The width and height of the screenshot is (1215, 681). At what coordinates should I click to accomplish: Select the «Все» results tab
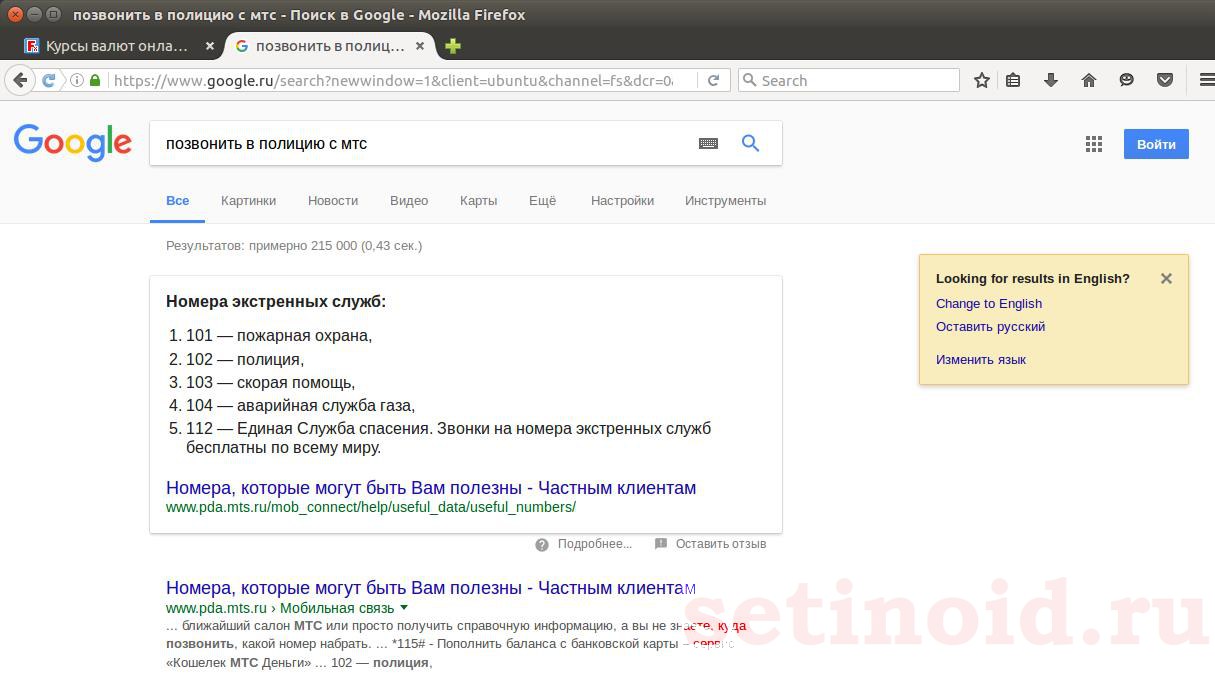tap(178, 200)
